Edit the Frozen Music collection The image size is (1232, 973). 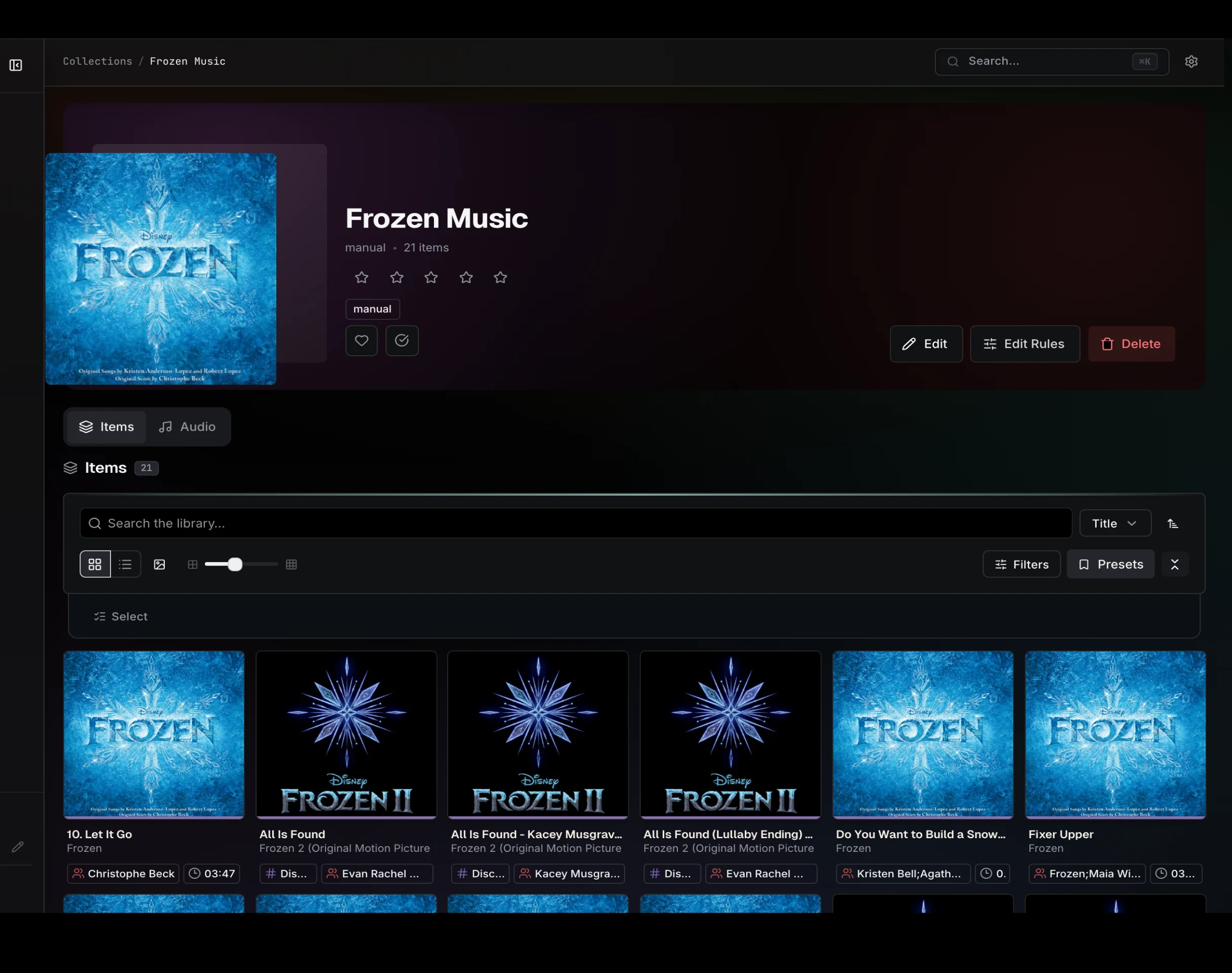coord(926,344)
